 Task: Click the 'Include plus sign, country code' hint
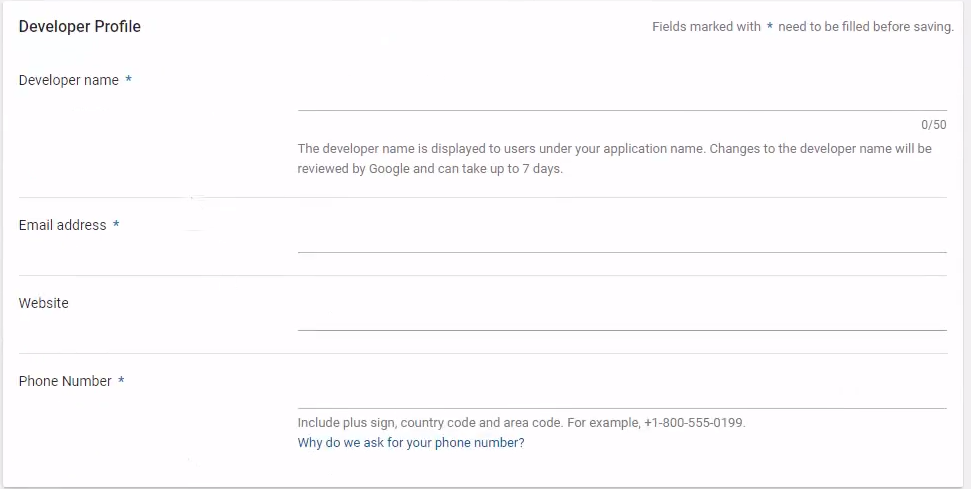[430, 423]
